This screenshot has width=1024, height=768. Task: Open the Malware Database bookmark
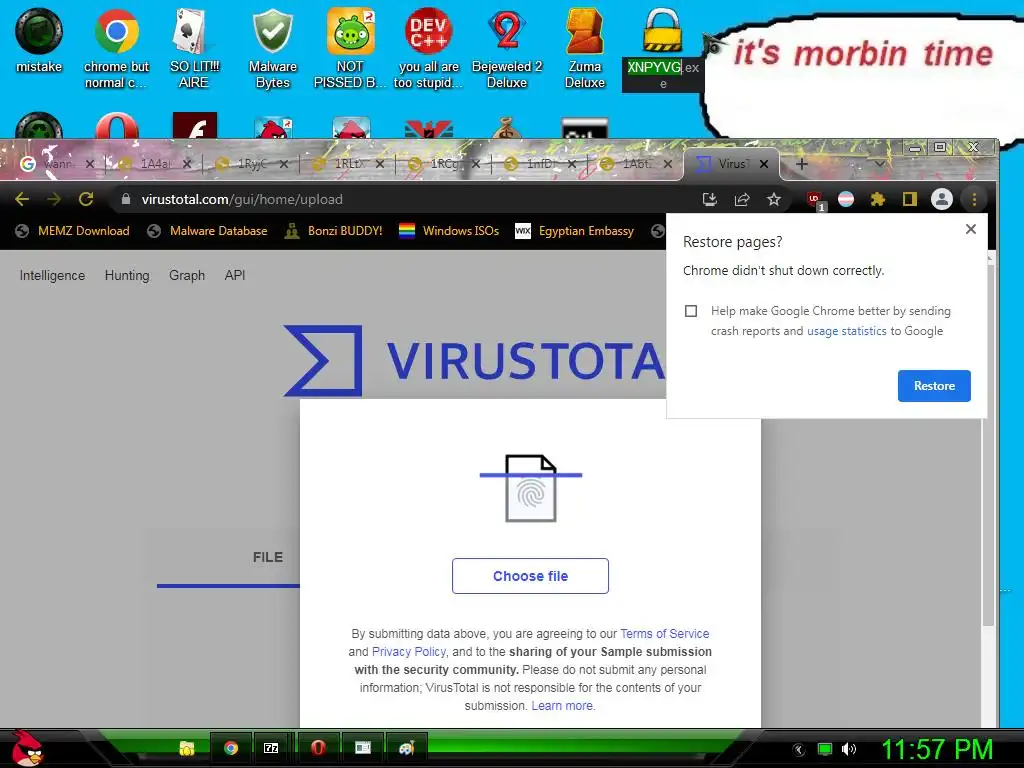point(207,231)
